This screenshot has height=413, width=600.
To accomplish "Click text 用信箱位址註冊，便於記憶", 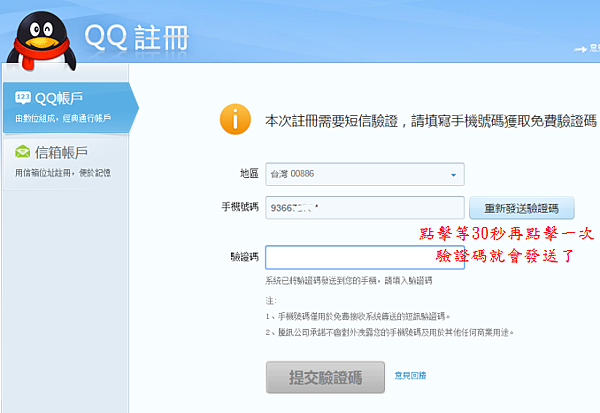I will tap(63, 173).
